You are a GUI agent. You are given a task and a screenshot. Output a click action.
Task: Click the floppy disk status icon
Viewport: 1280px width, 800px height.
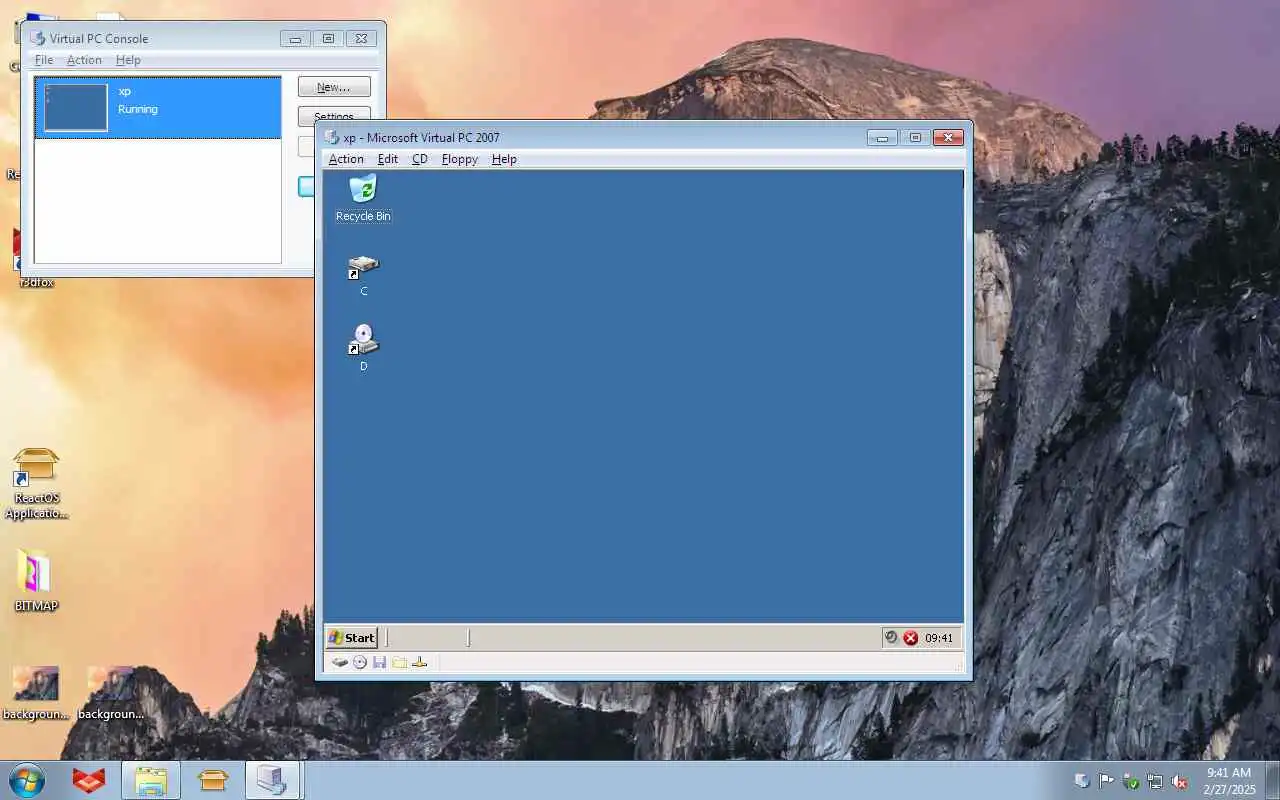[379, 663]
